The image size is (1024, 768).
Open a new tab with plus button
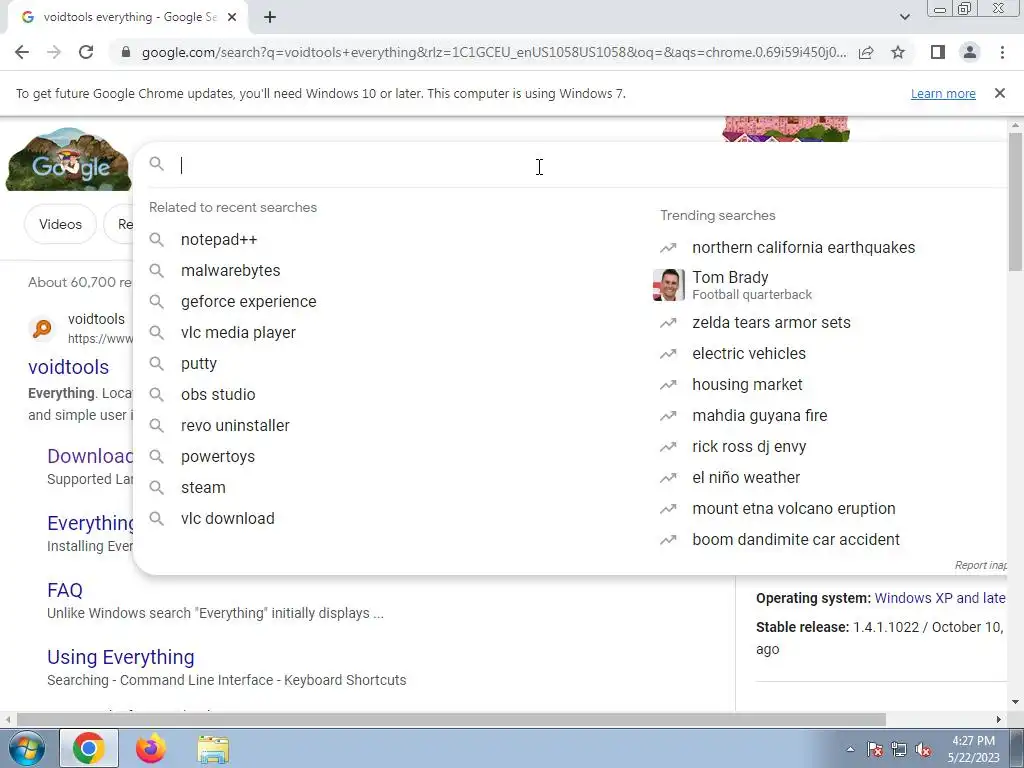(x=270, y=18)
